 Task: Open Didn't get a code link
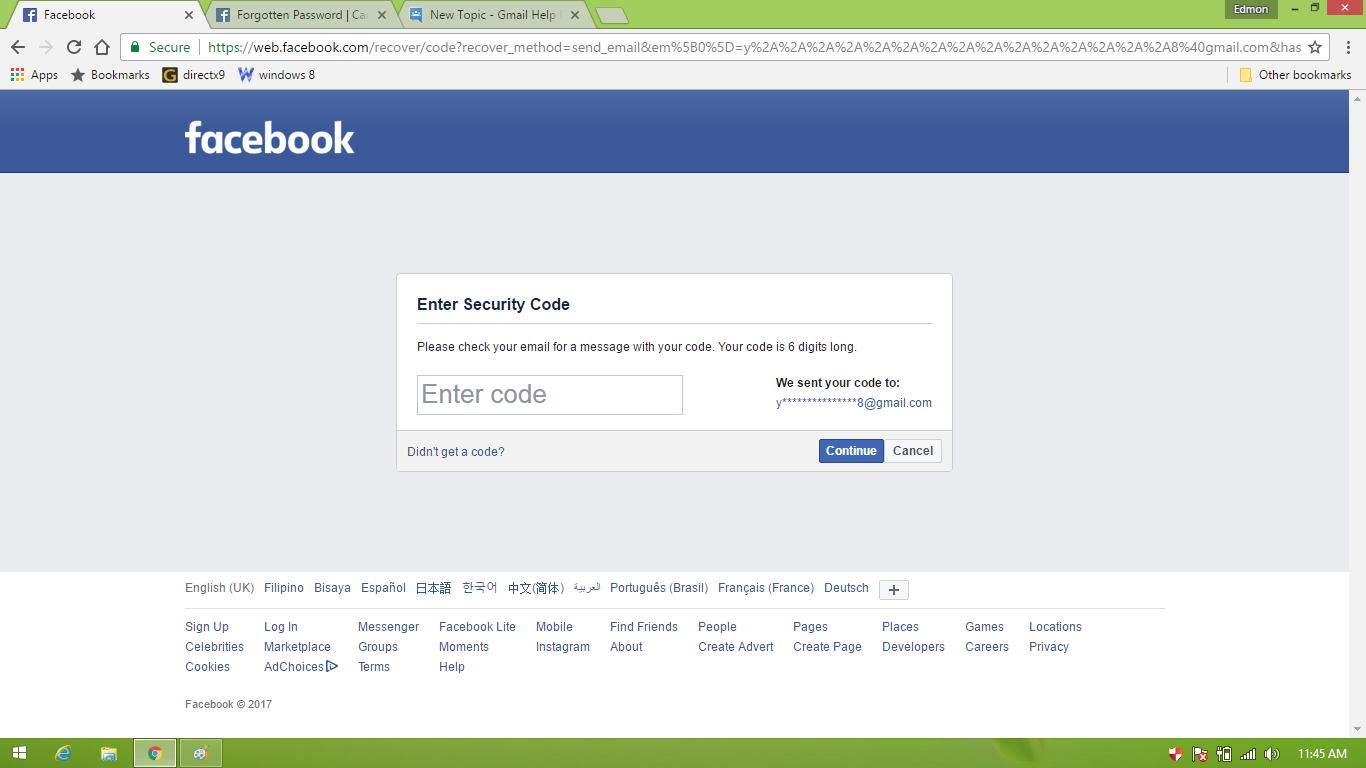coord(456,452)
